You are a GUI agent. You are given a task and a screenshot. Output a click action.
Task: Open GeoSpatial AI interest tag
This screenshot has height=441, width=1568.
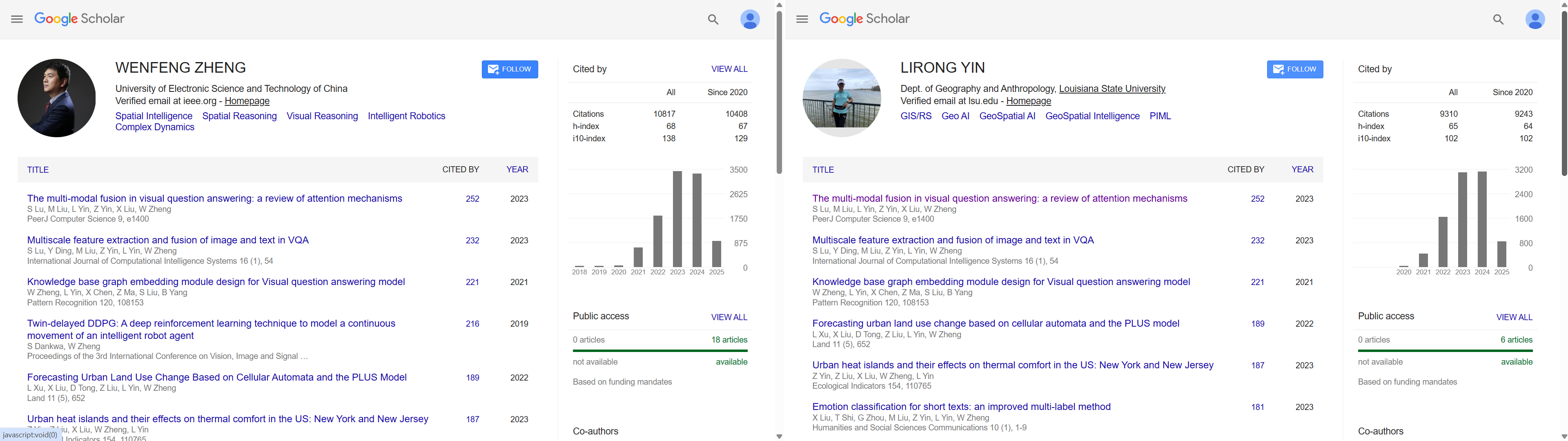pyautogui.click(x=1007, y=116)
